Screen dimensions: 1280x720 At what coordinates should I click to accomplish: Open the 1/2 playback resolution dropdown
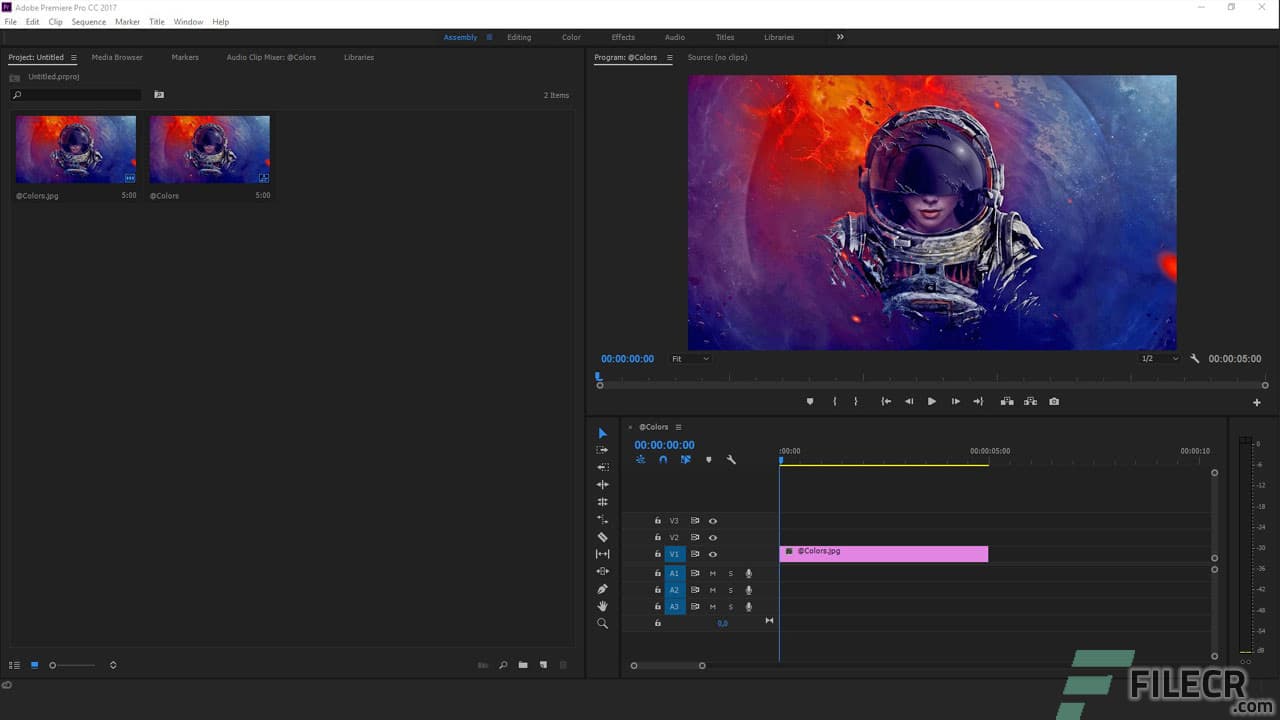pos(1157,358)
